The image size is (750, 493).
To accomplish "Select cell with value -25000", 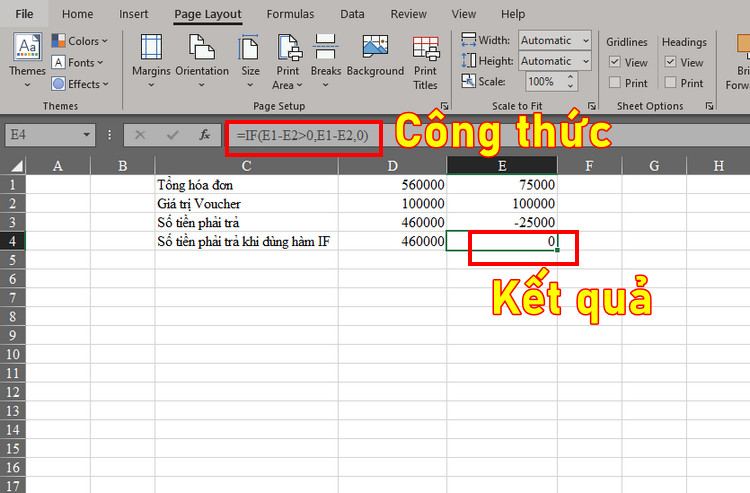I will coord(502,222).
